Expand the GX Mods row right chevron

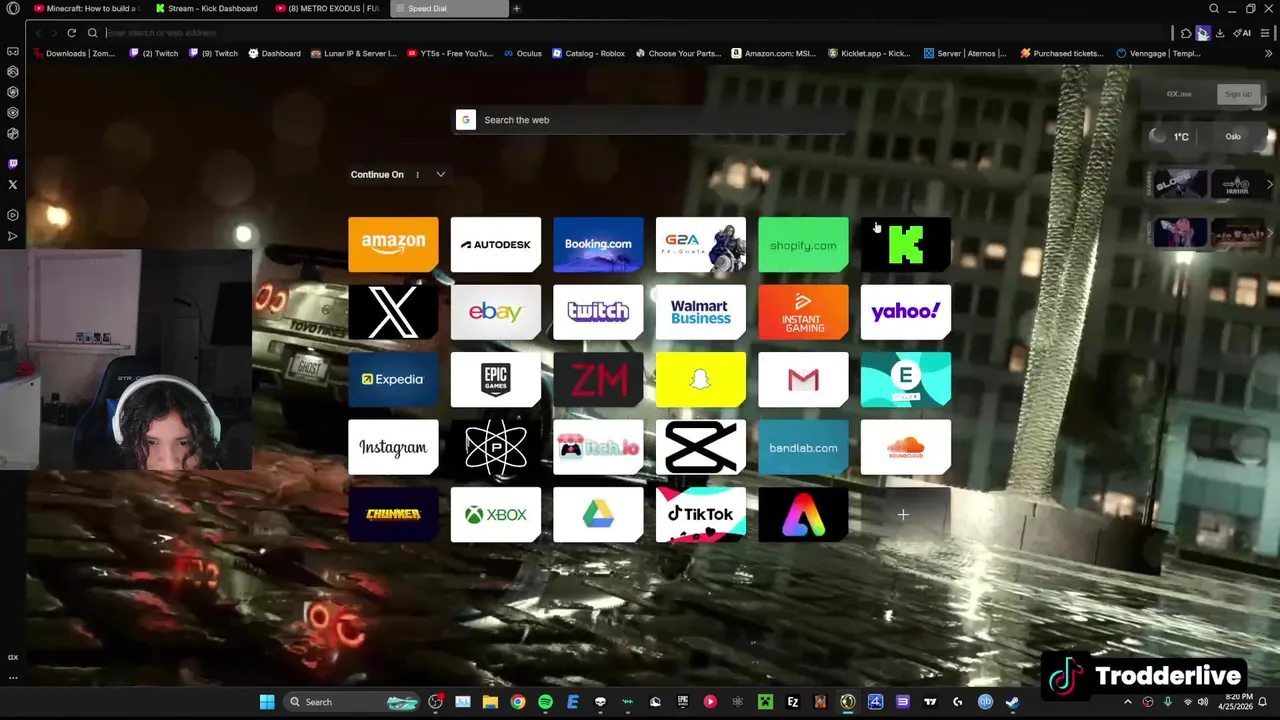1269,233
